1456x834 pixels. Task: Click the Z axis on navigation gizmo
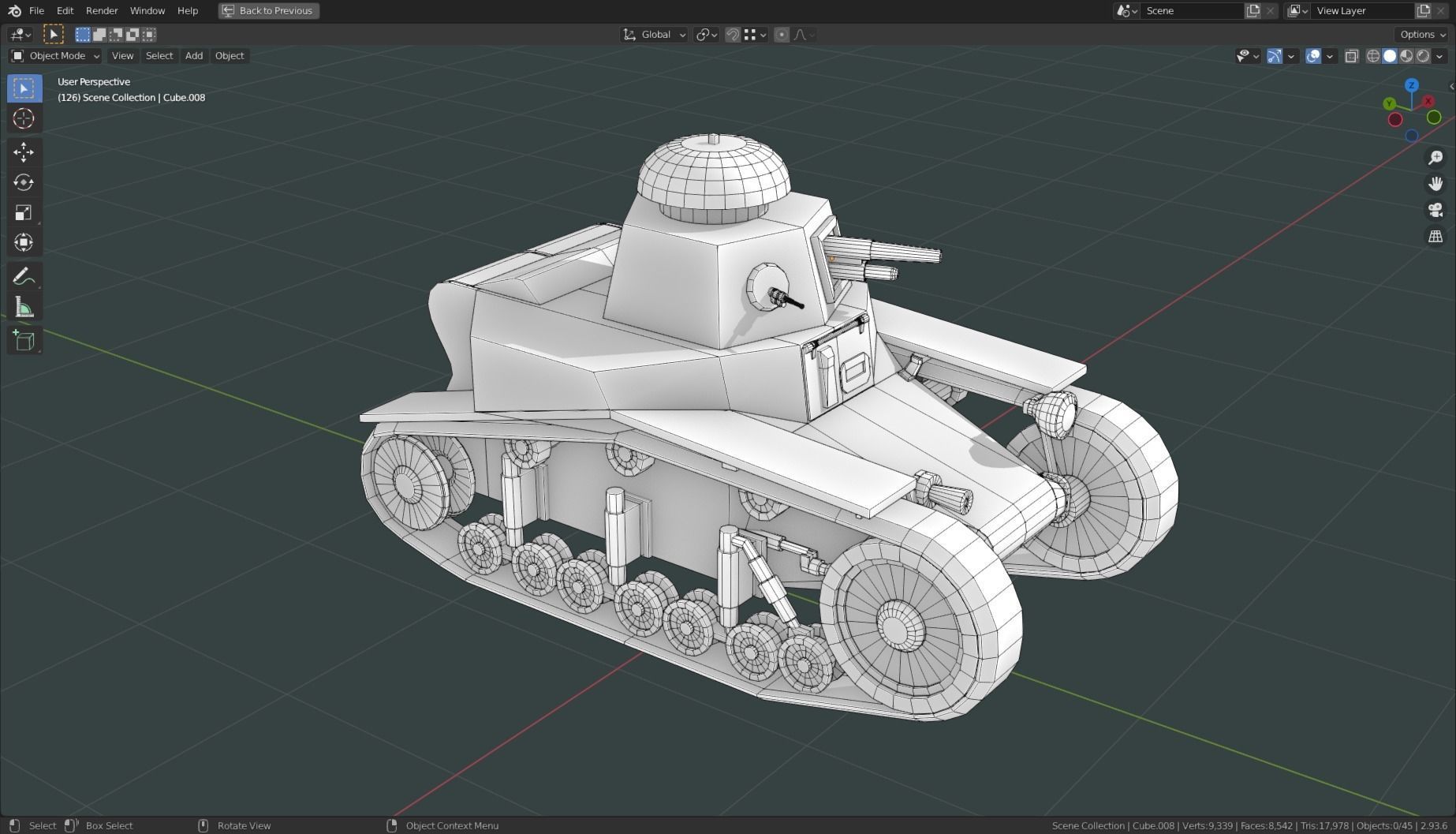pyautogui.click(x=1412, y=85)
